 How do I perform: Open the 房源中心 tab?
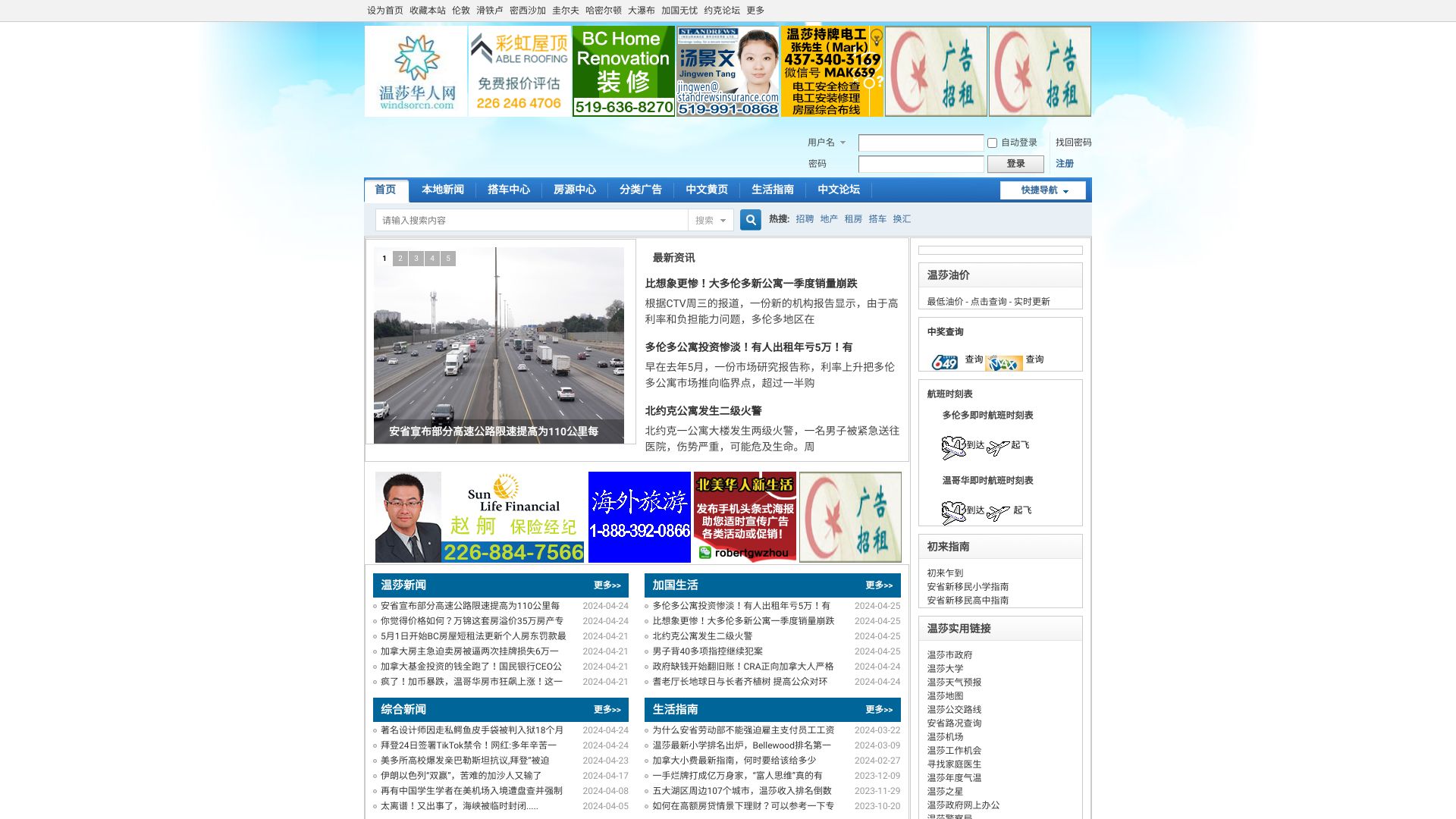[x=575, y=190]
